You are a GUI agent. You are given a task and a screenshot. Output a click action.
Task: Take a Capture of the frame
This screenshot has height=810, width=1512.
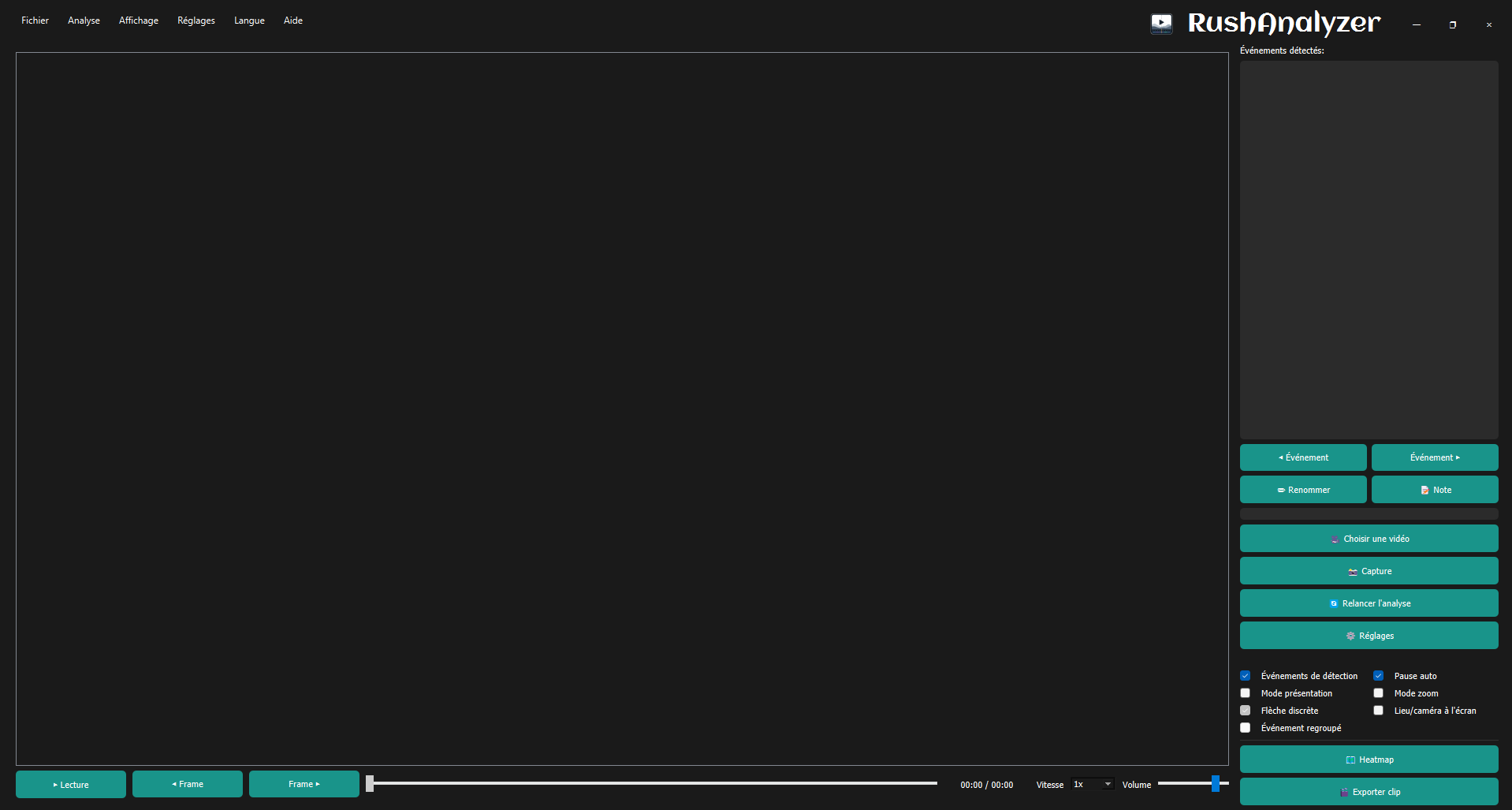[x=1369, y=571]
